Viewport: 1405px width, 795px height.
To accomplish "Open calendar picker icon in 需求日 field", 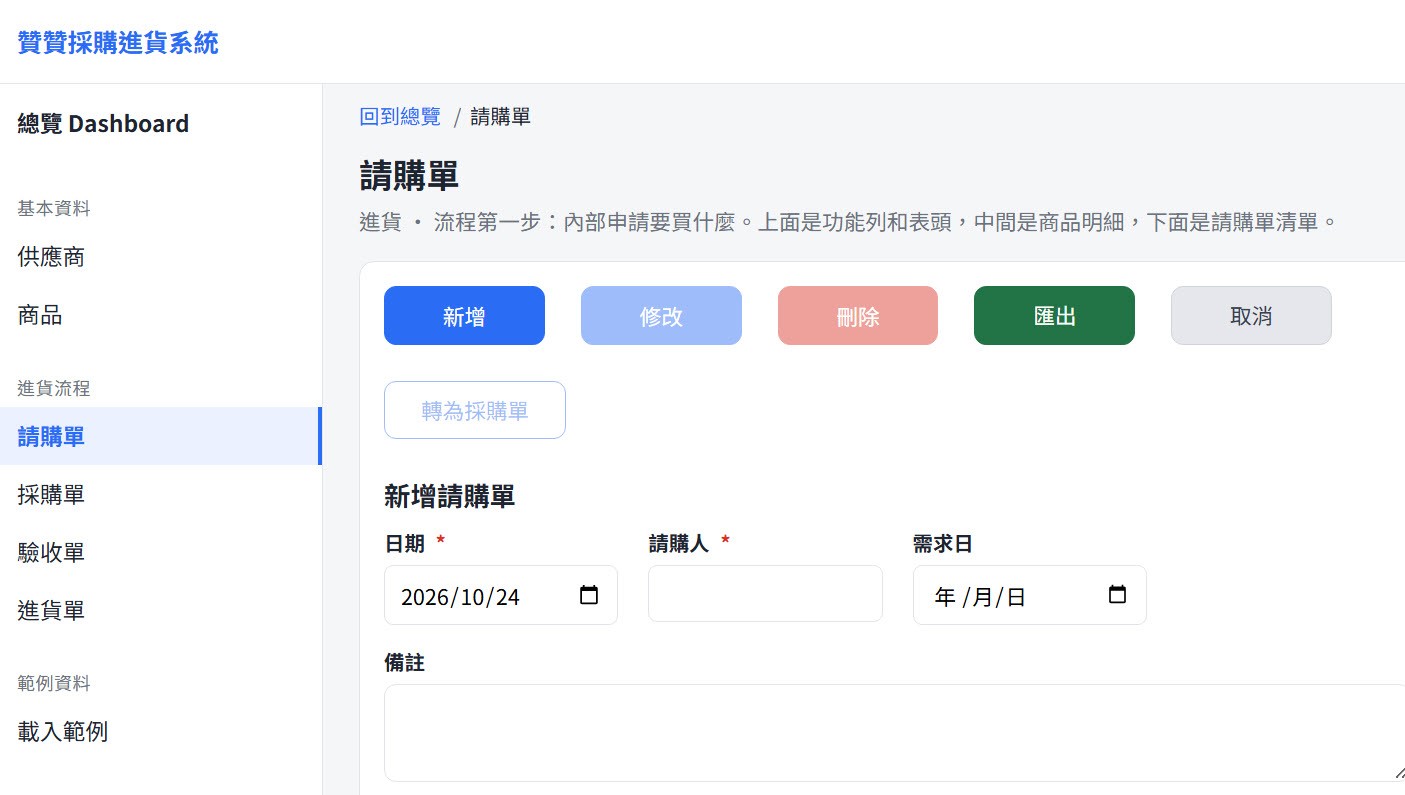I will point(1117,595).
